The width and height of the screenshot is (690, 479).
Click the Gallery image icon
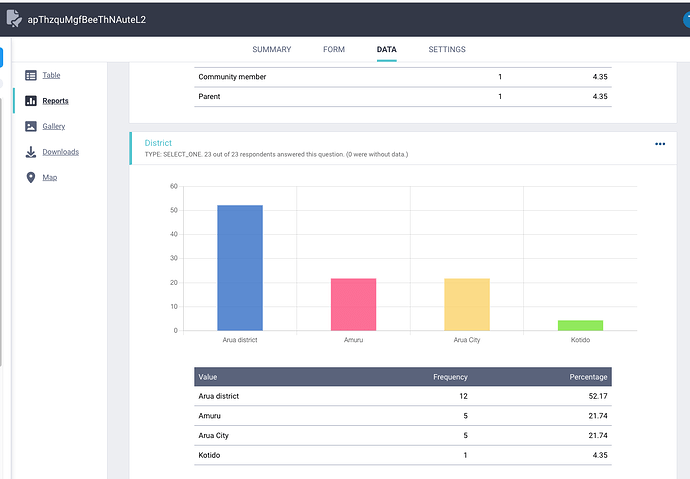(x=31, y=126)
